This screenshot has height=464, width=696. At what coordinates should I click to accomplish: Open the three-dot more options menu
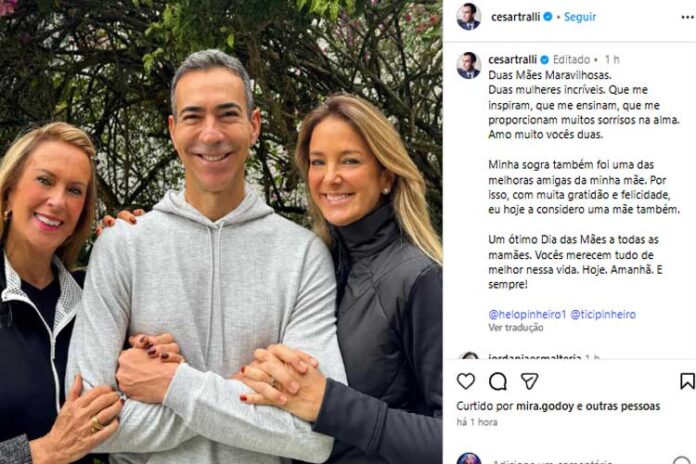point(688,17)
